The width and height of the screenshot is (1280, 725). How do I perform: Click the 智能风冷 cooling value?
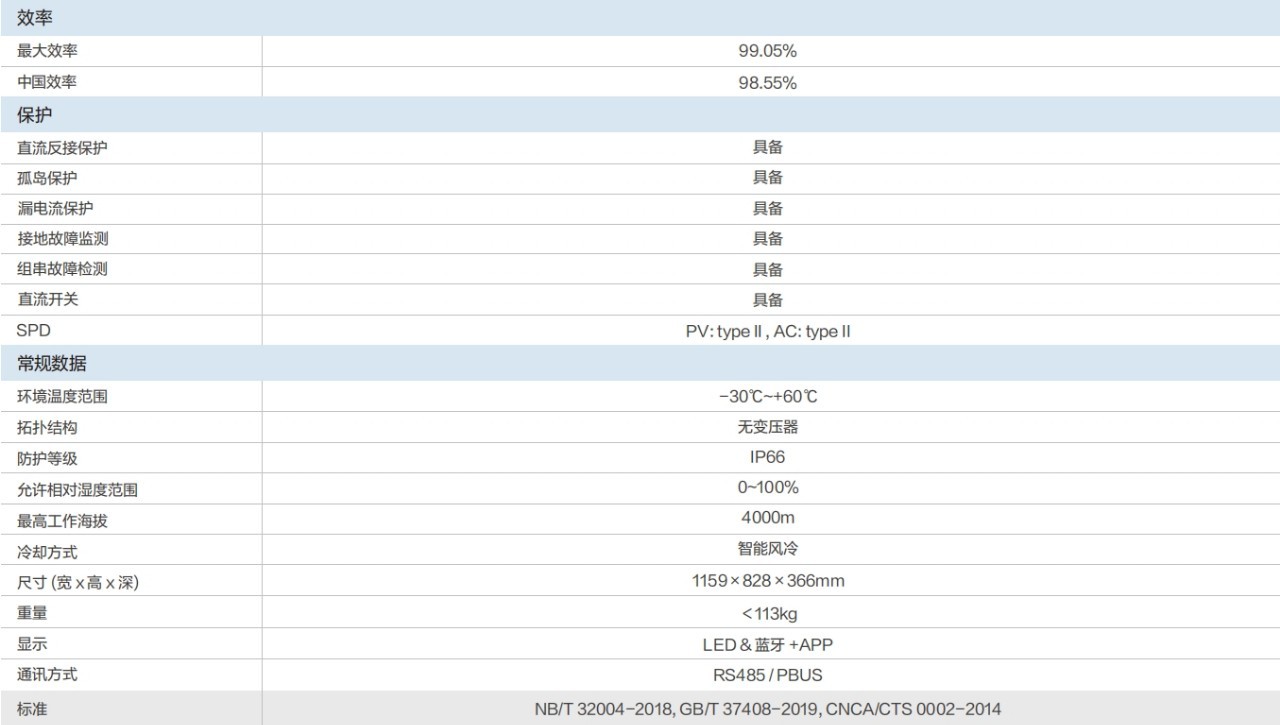coord(767,549)
